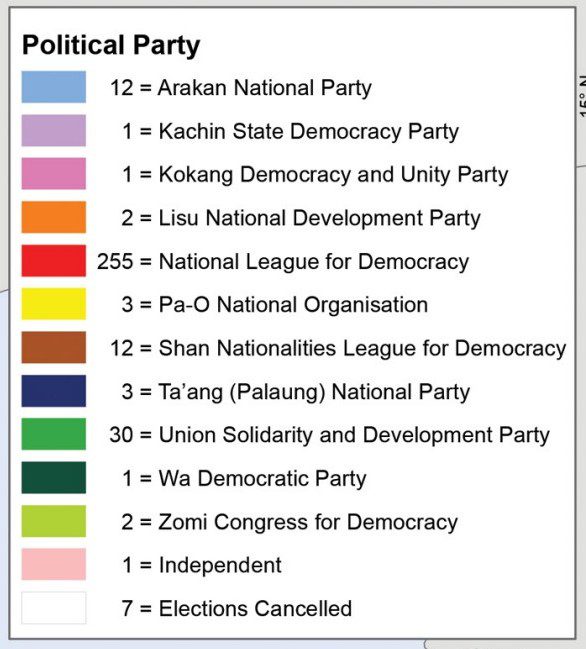The width and height of the screenshot is (586, 649).
Task: Select the orange Lisu National Development swatch
Action: click(x=54, y=217)
